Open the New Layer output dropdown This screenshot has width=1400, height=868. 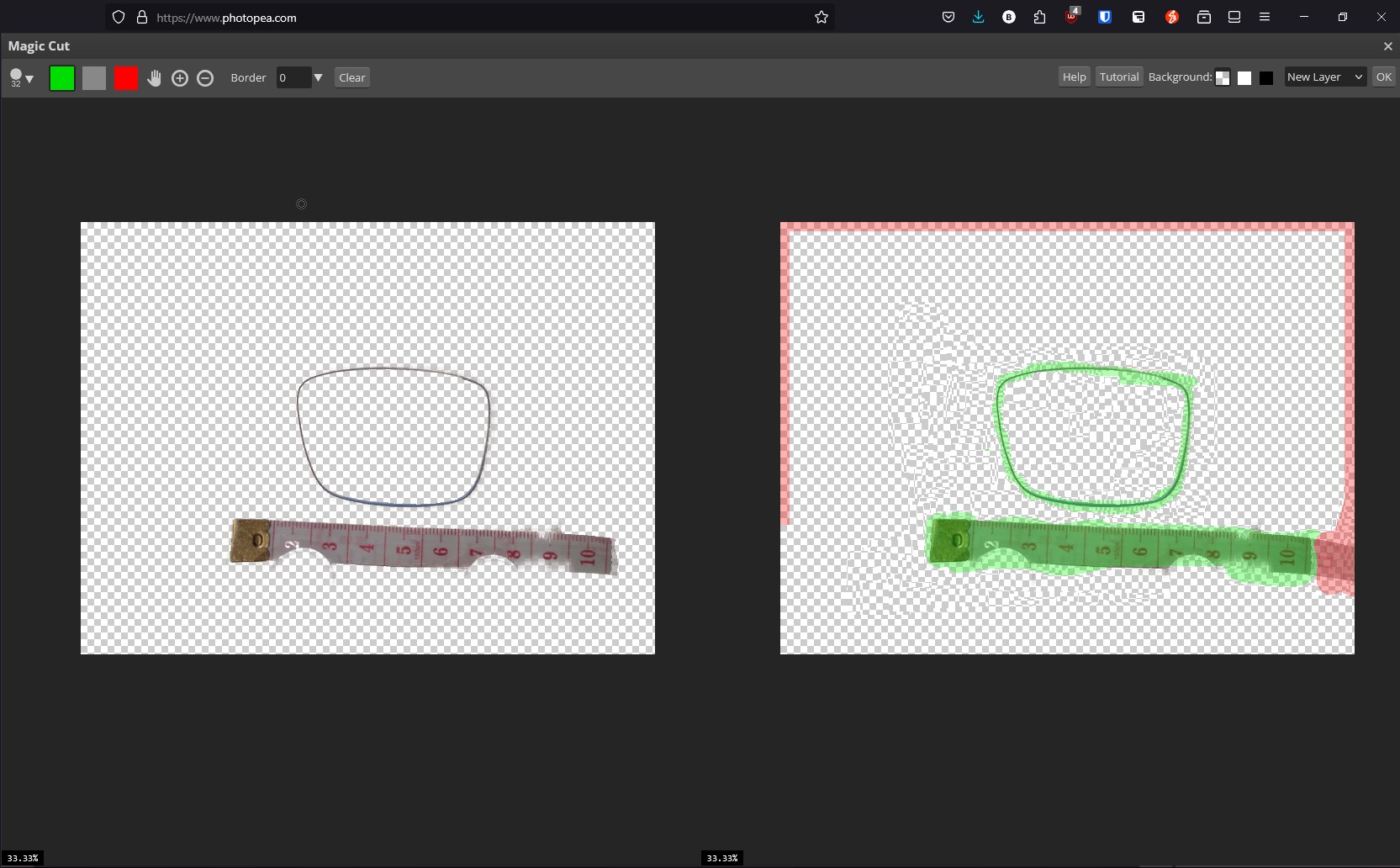1324,77
